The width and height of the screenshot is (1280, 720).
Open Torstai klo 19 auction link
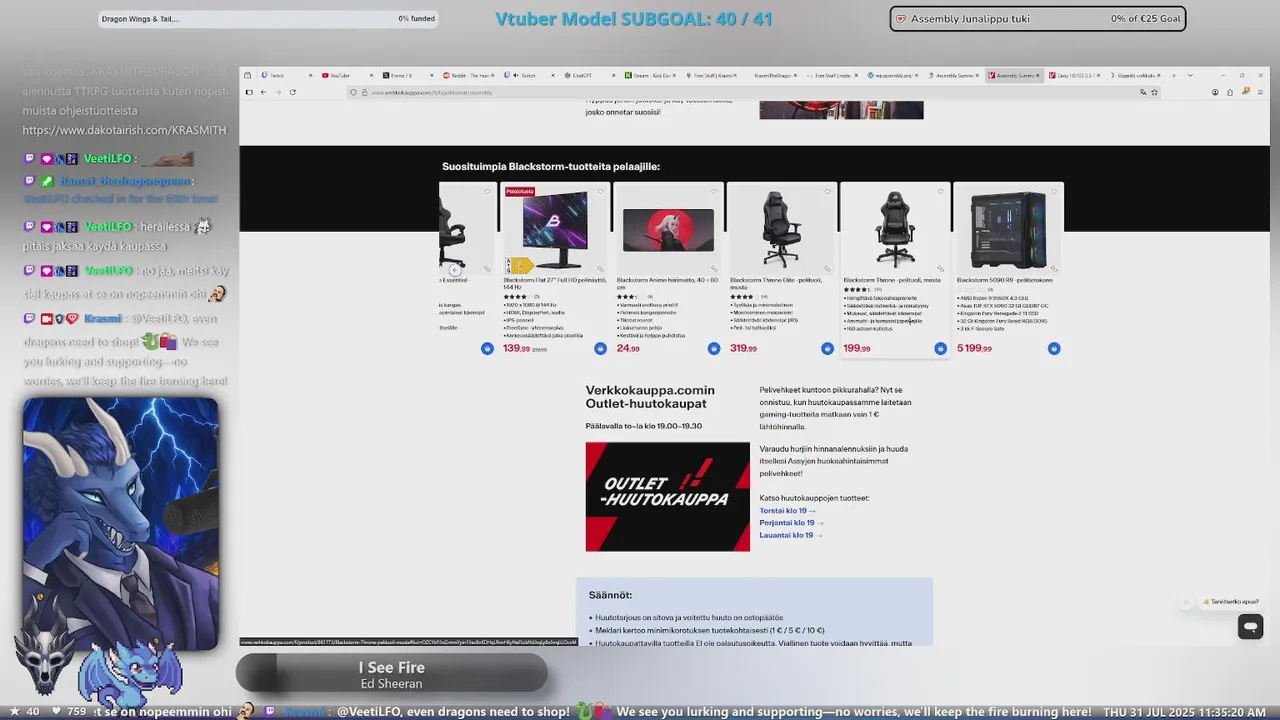click(x=787, y=511)
